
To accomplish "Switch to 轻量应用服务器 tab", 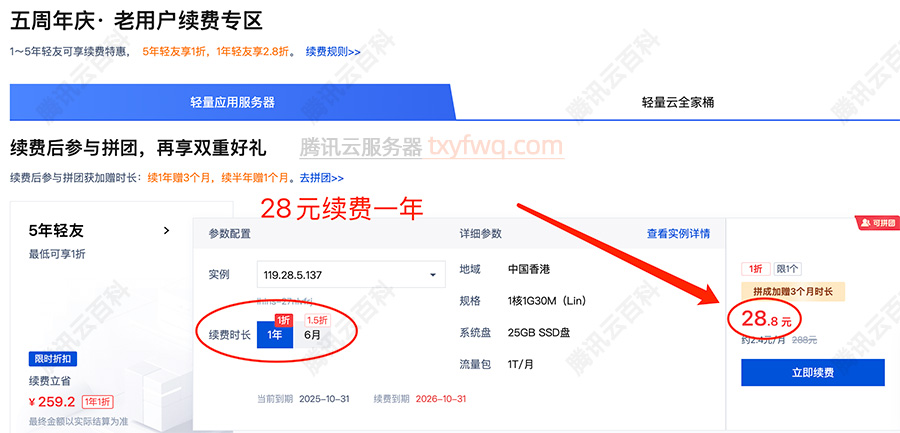I will [232, 103].
